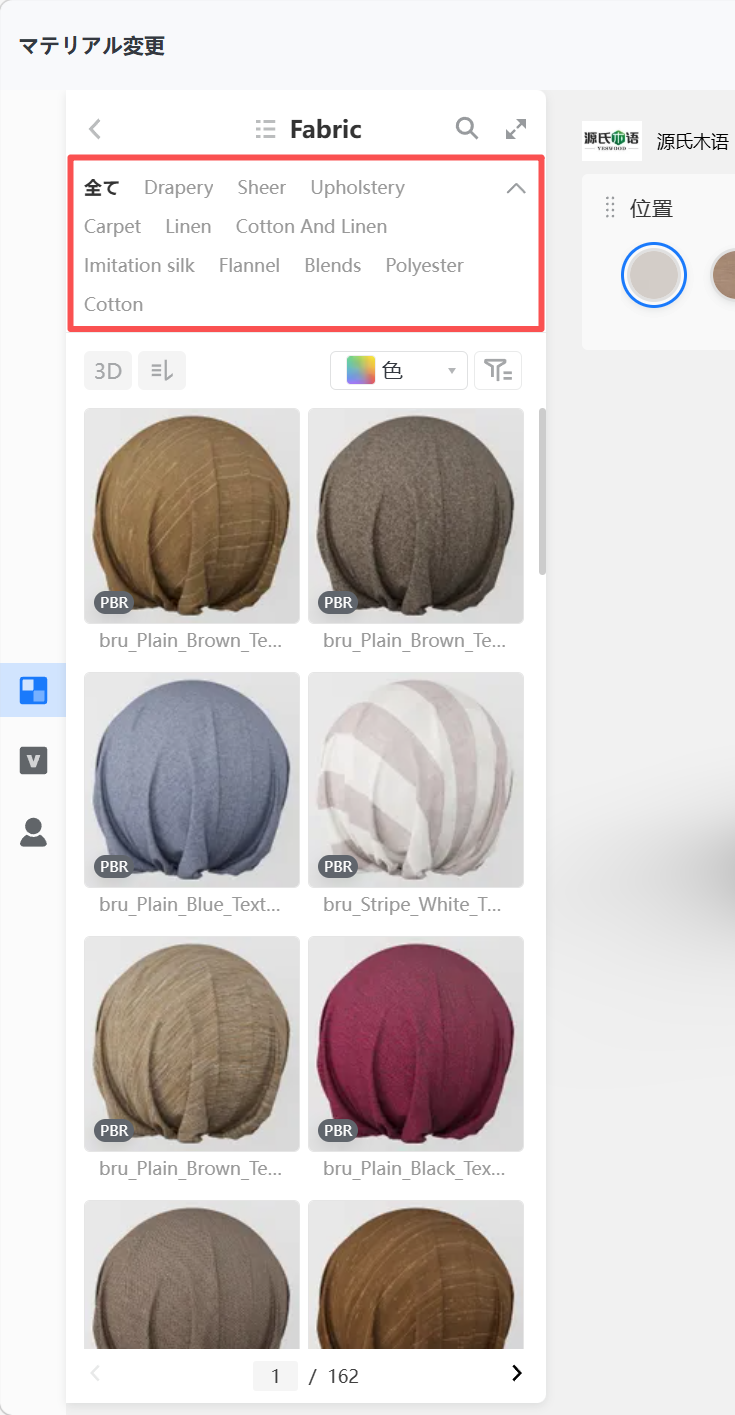Go back using the left arrow icon
Viewport: 735px width, 1415px height.
[x=95, y=129]
